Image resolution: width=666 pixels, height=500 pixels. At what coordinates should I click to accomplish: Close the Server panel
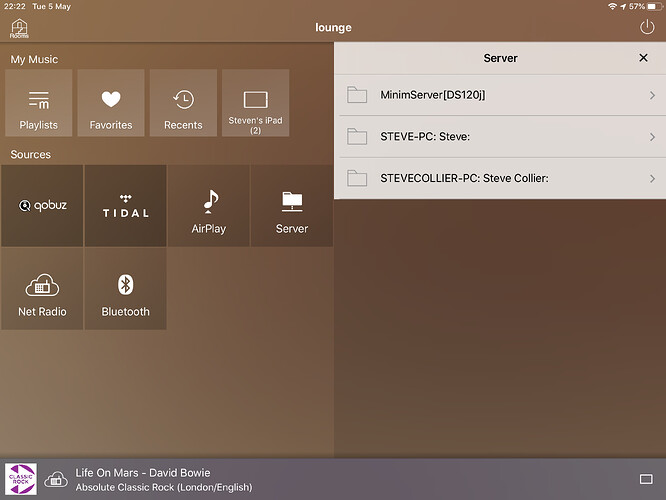[x=643, y=58]
